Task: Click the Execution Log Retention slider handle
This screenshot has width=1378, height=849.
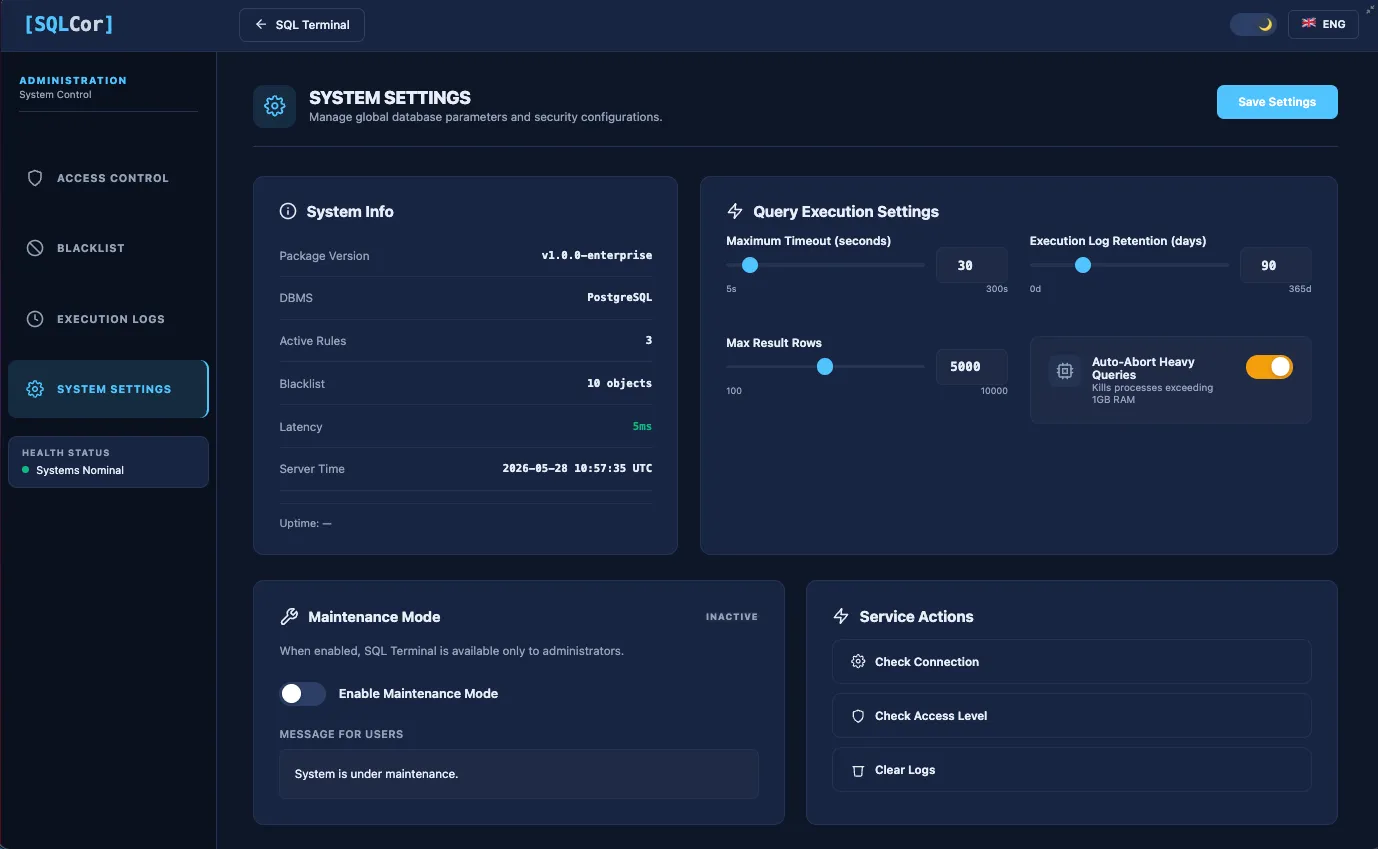Action: pos(1082,265)
